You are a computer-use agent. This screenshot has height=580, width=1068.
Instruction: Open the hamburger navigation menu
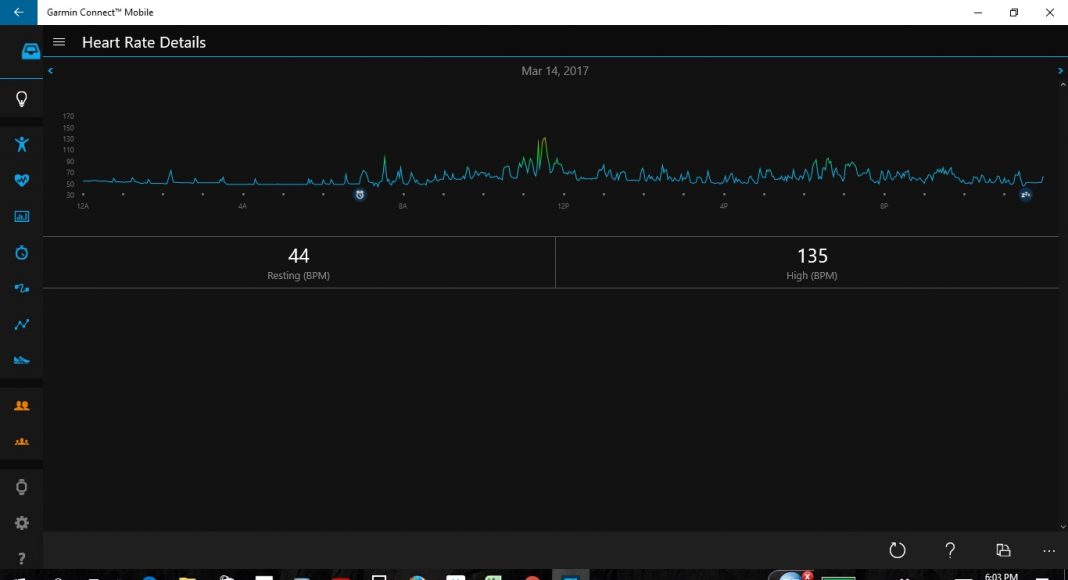click(x=59, y=42)
